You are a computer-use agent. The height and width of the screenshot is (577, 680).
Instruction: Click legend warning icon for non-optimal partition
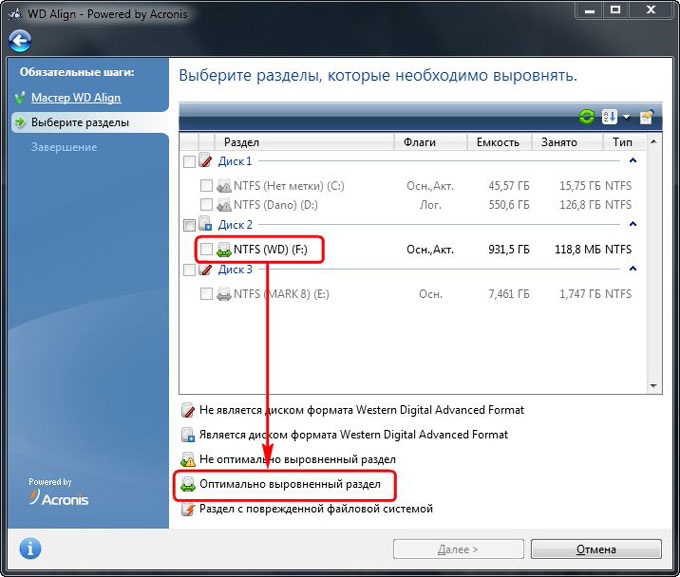point(188,459)
